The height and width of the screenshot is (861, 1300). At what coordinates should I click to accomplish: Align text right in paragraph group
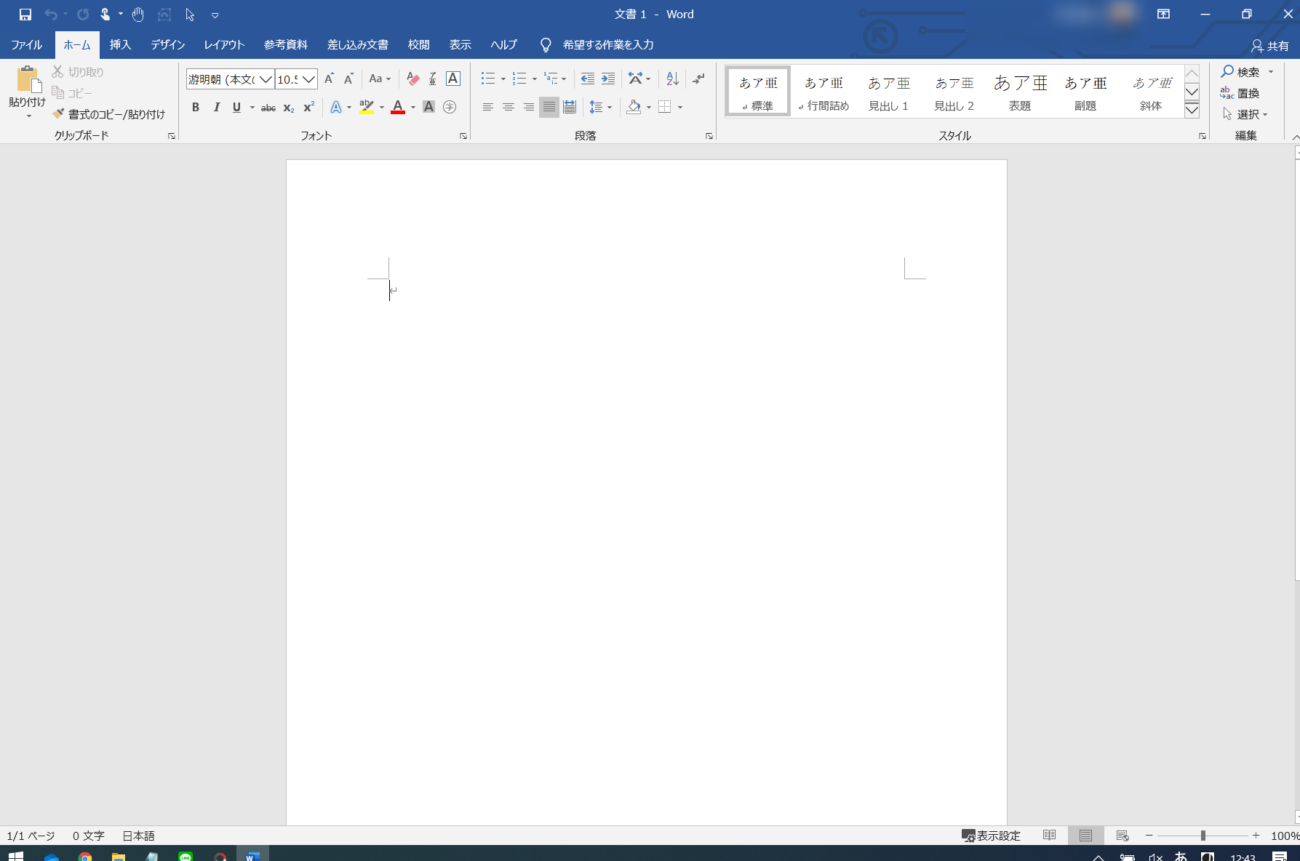click(528, 107)
